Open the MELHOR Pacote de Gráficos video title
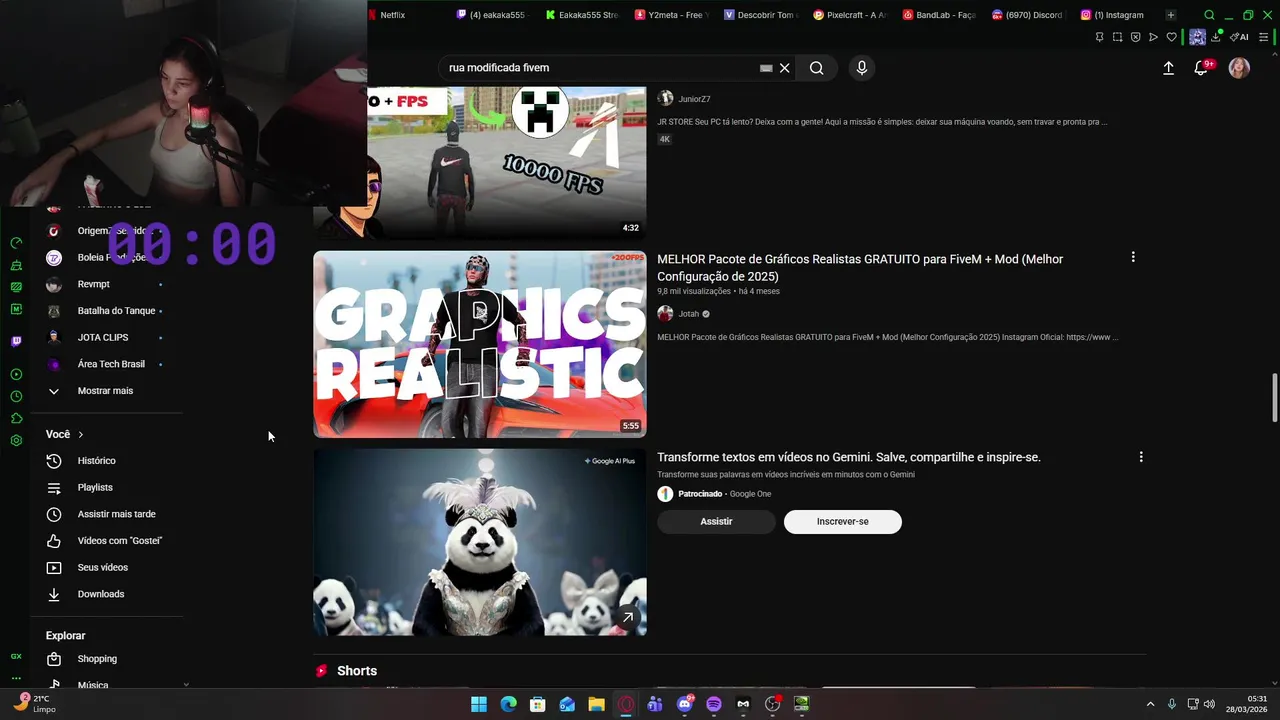The image size is (1280, 720). (x=860, y=268)
